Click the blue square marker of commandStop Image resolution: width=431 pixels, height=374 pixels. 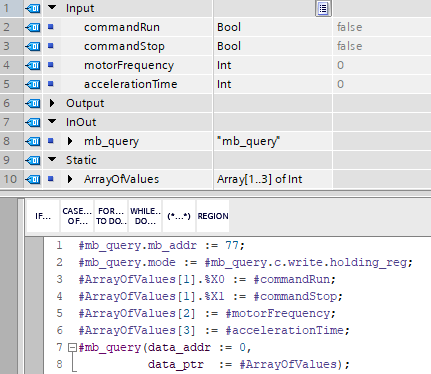click(x=51, y=46)
